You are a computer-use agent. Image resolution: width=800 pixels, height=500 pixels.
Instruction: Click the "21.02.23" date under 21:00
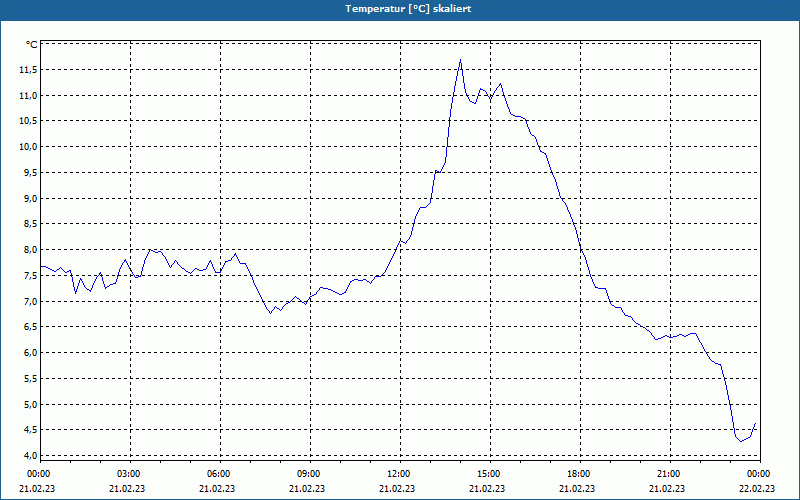click(x=667, y=488)
